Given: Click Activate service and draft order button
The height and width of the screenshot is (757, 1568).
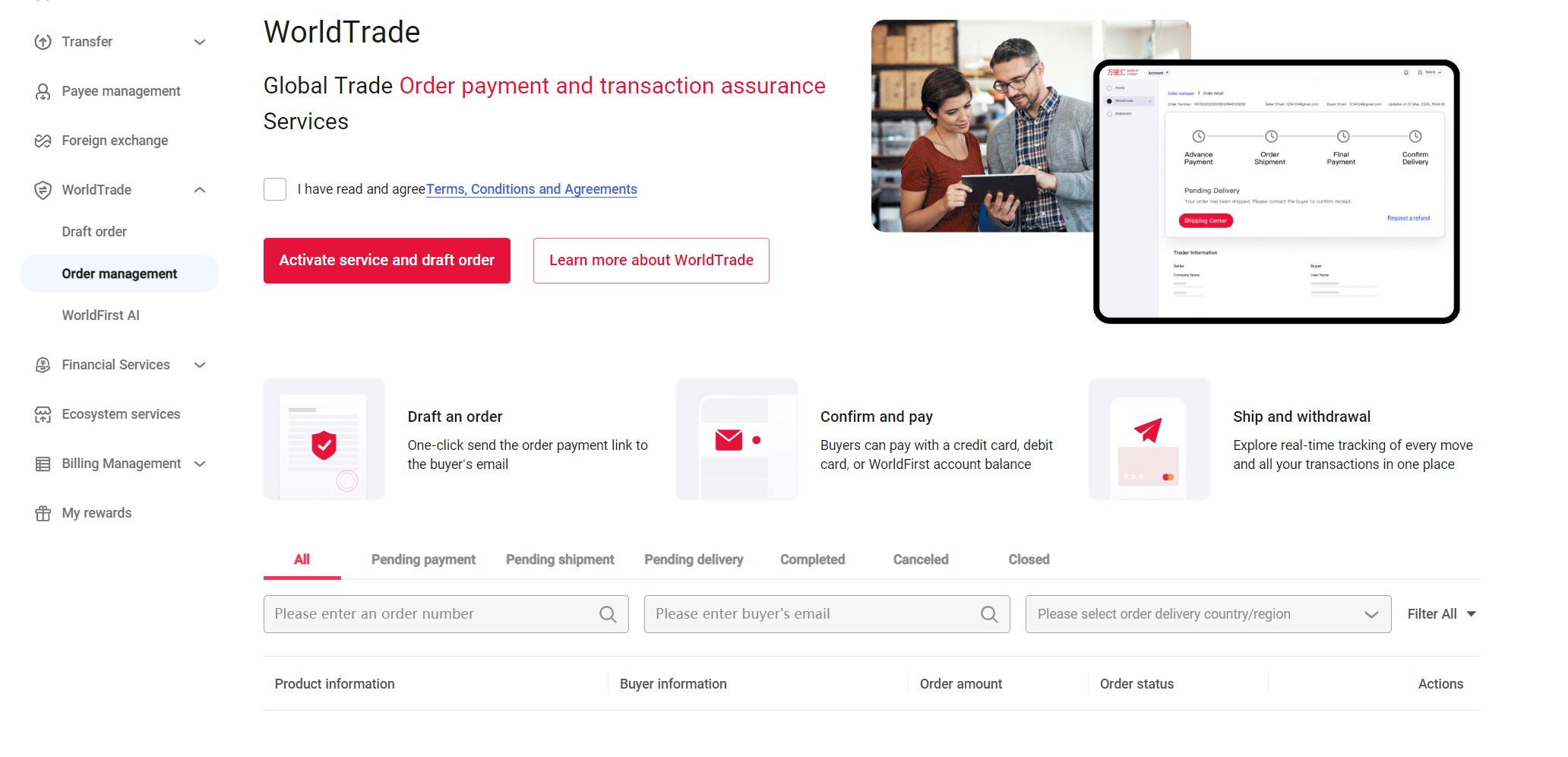Looking at the screenshot, I should pyautogui.click(x=387, y=261).
